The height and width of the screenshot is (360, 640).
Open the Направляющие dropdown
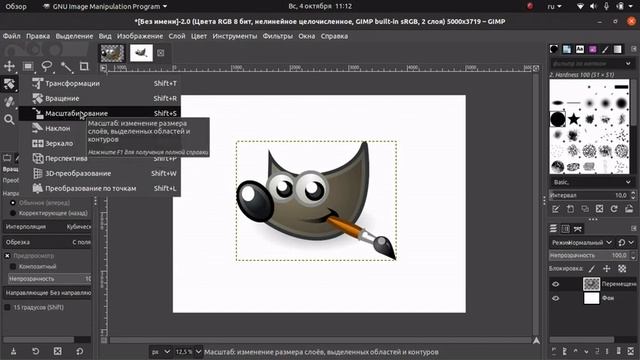[x=47, y=293]
